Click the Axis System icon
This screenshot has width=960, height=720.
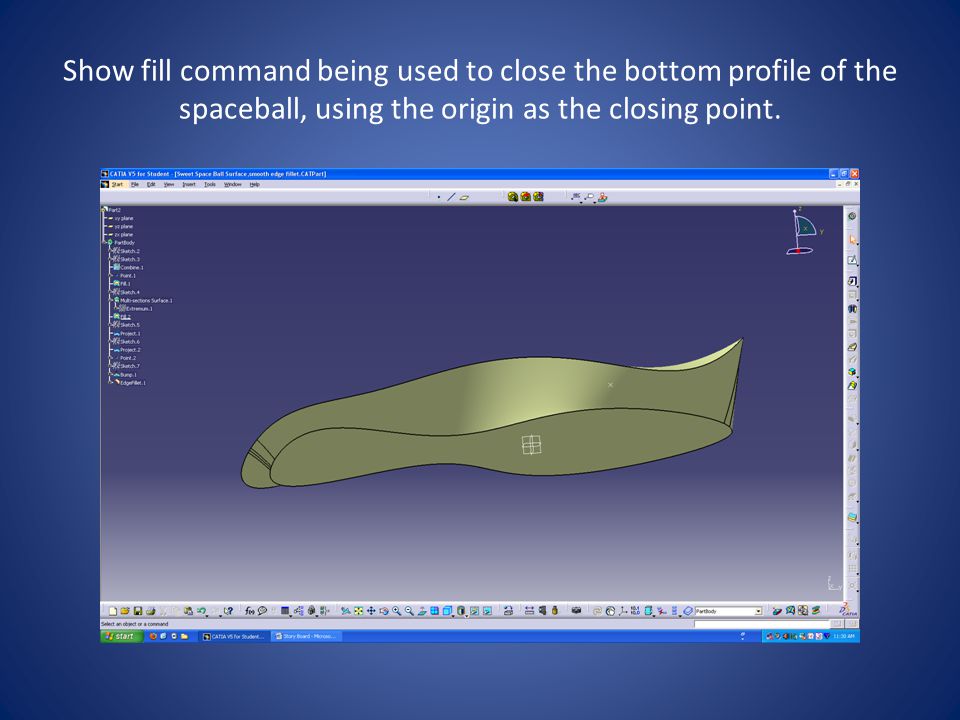(623, 611)
